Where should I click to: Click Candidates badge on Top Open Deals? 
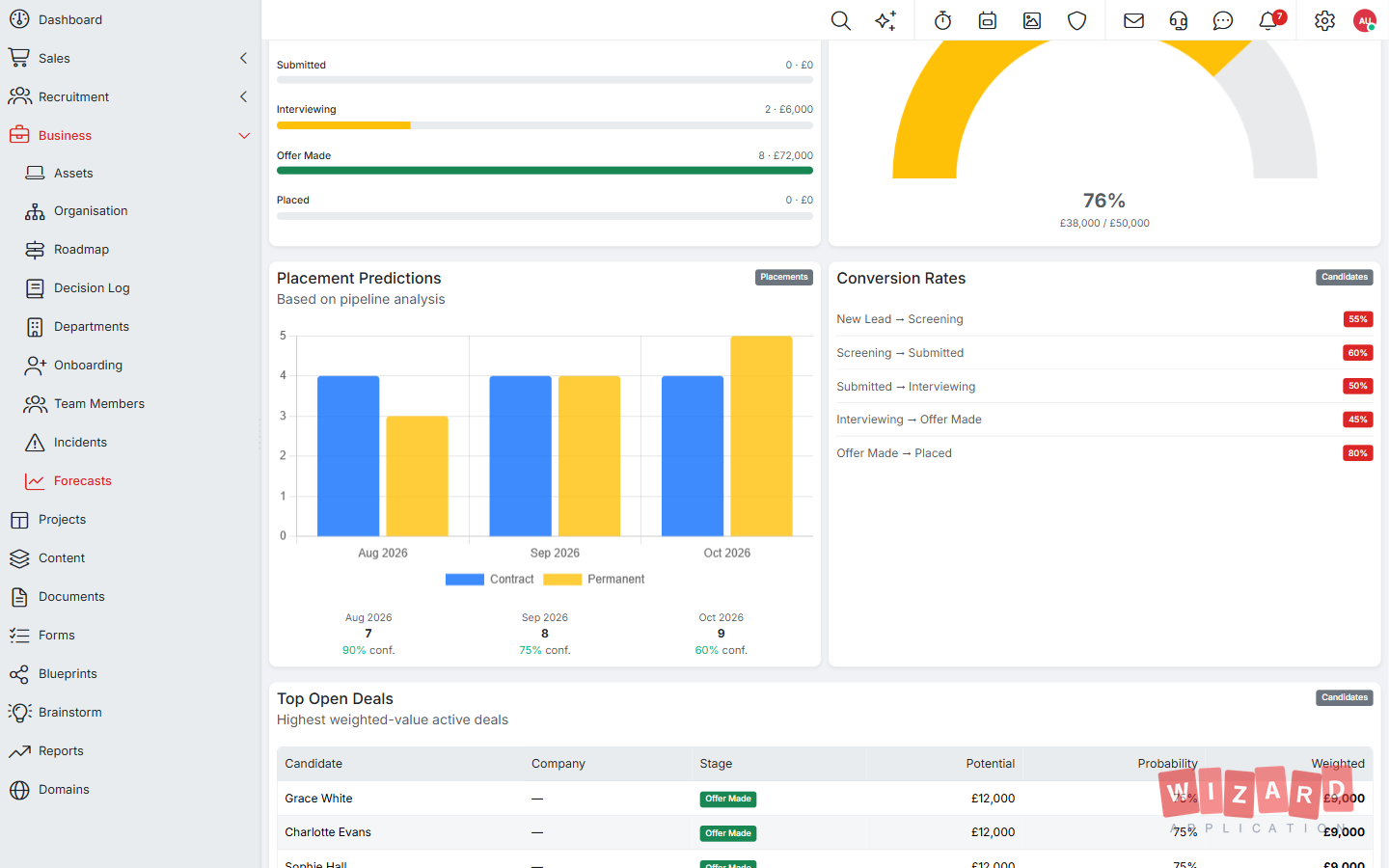tap(1345, 698)
